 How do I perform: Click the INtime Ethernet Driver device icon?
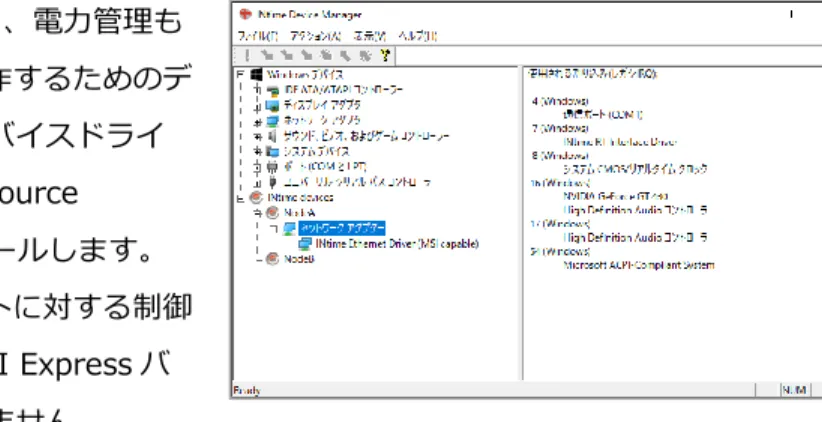305,244
